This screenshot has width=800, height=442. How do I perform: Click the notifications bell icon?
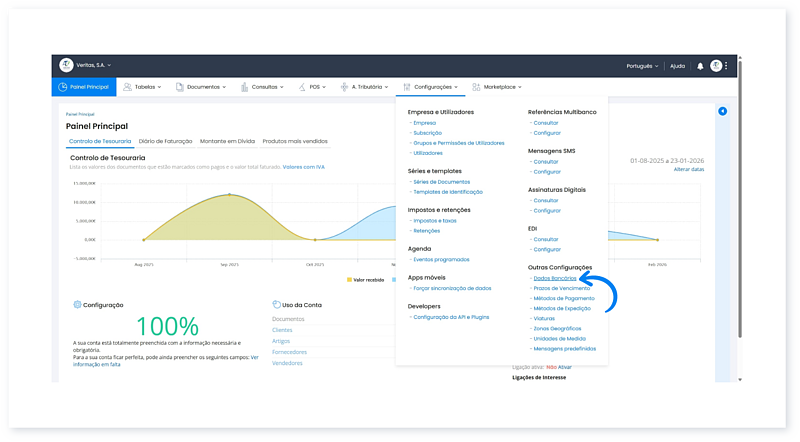point(700,66)
